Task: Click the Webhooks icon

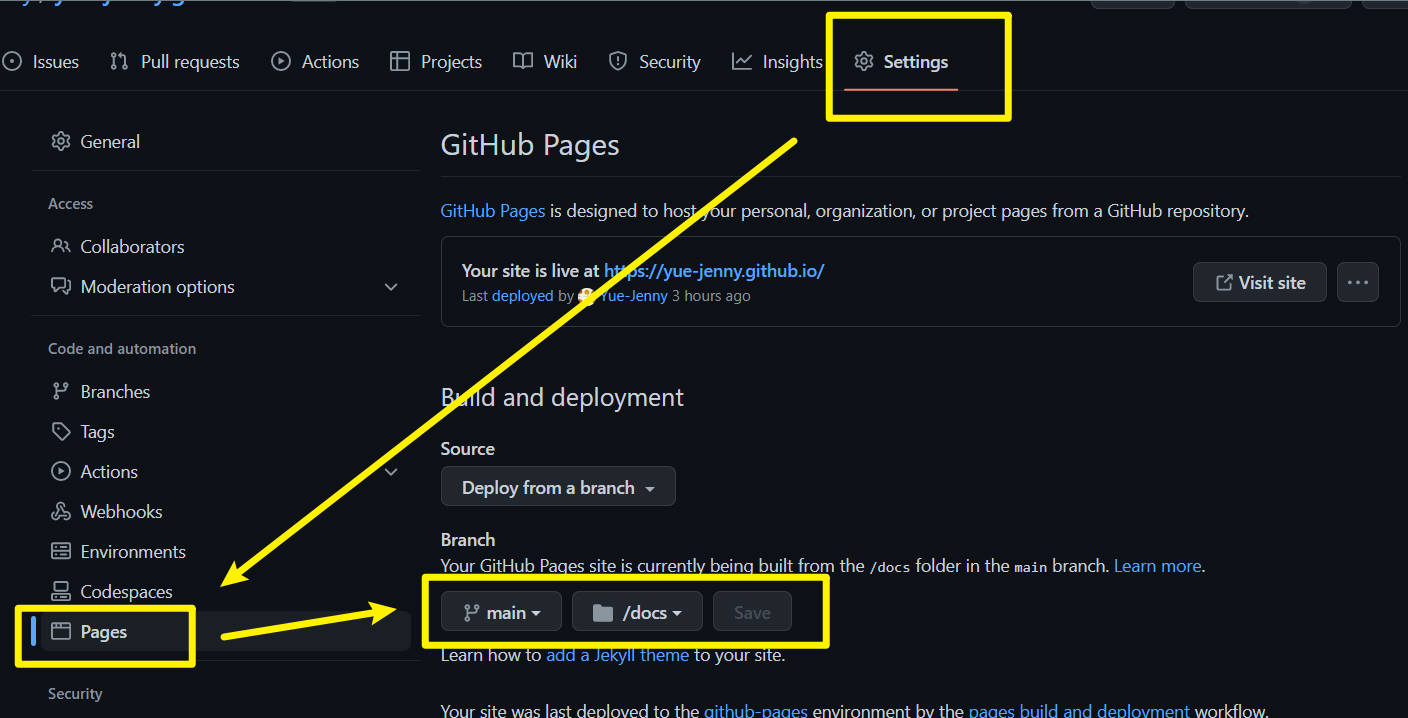Action: [61, 511]
